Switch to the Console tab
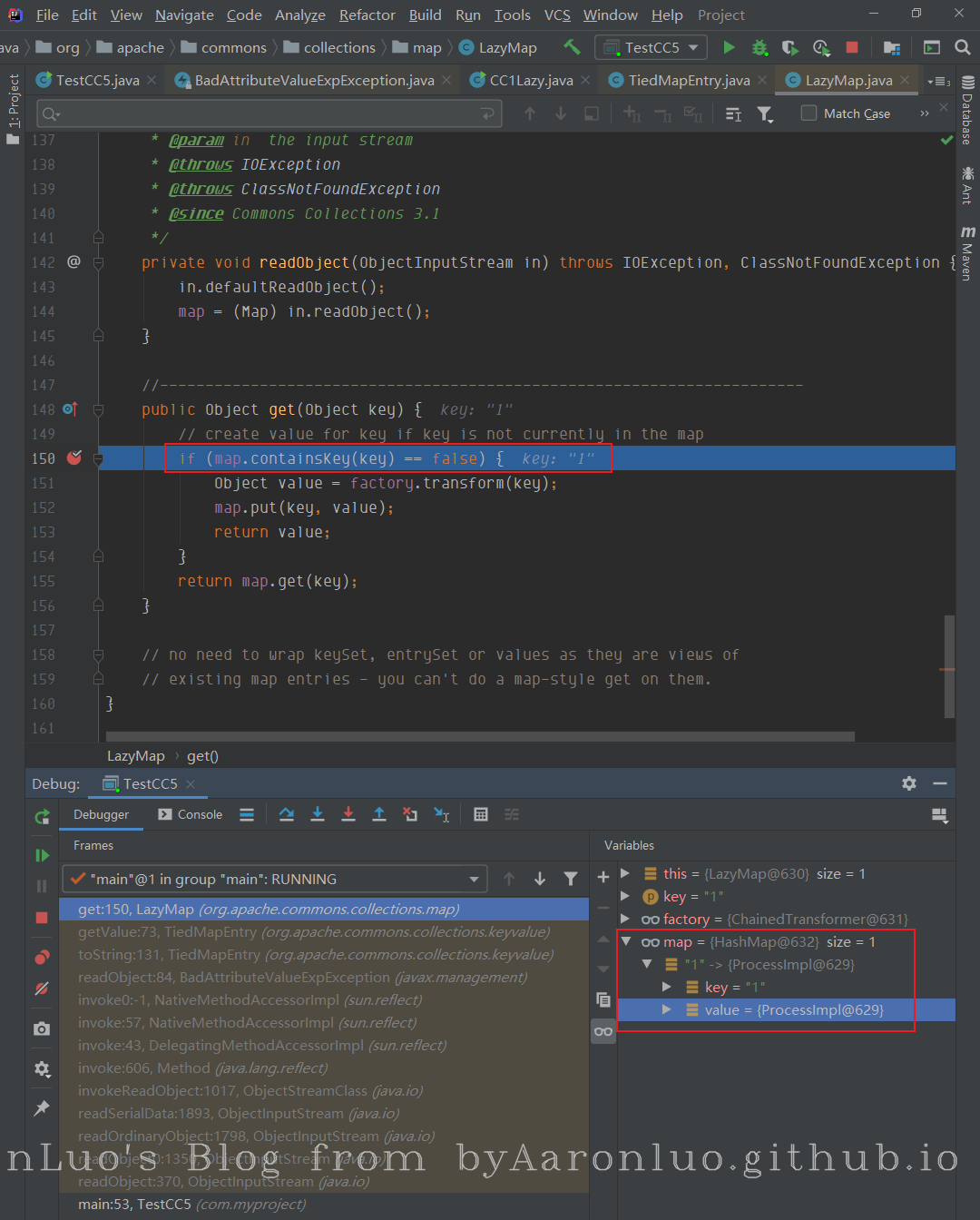 191,814
